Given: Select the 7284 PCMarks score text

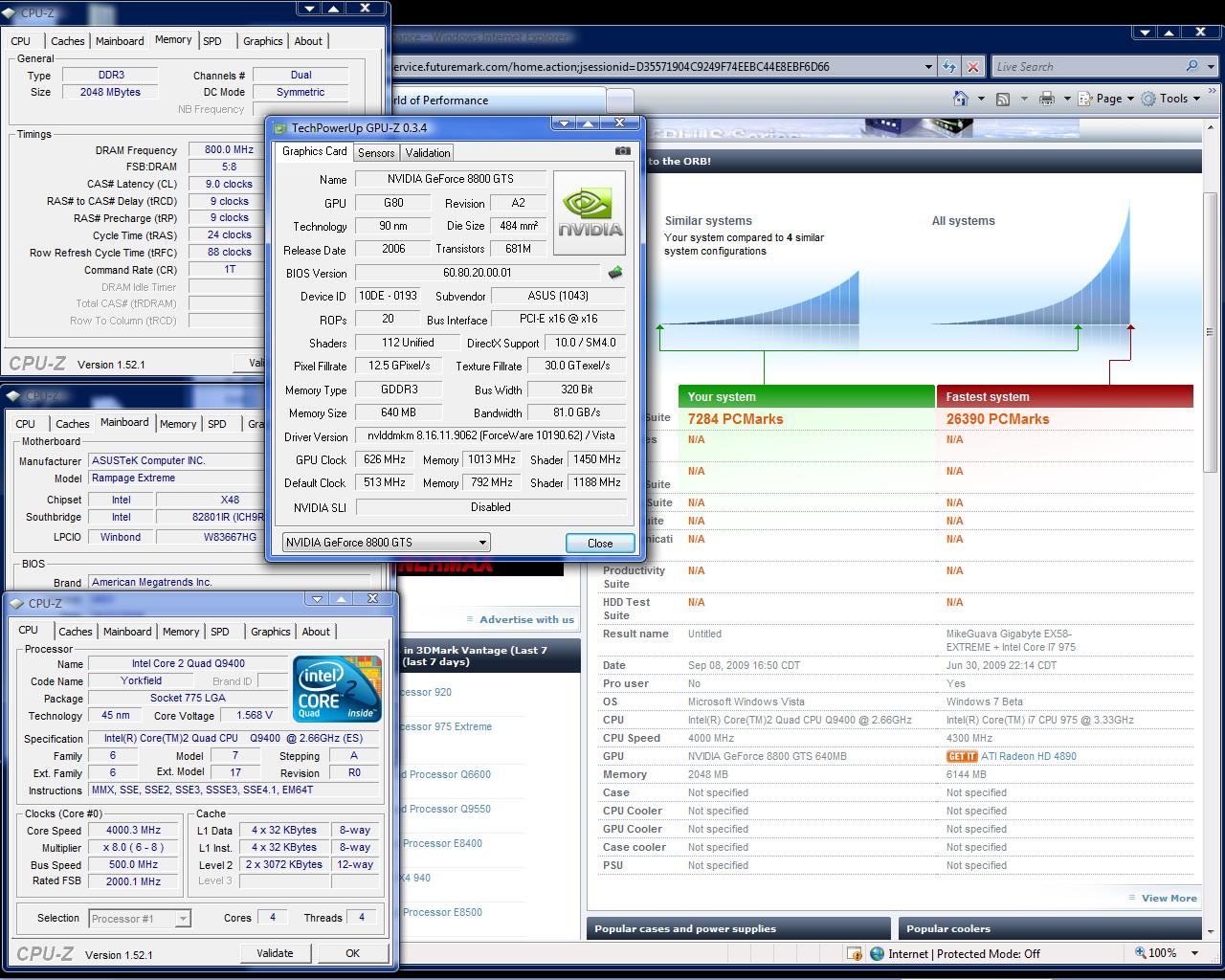Looking at the screenshot, I should pos(735,419).
